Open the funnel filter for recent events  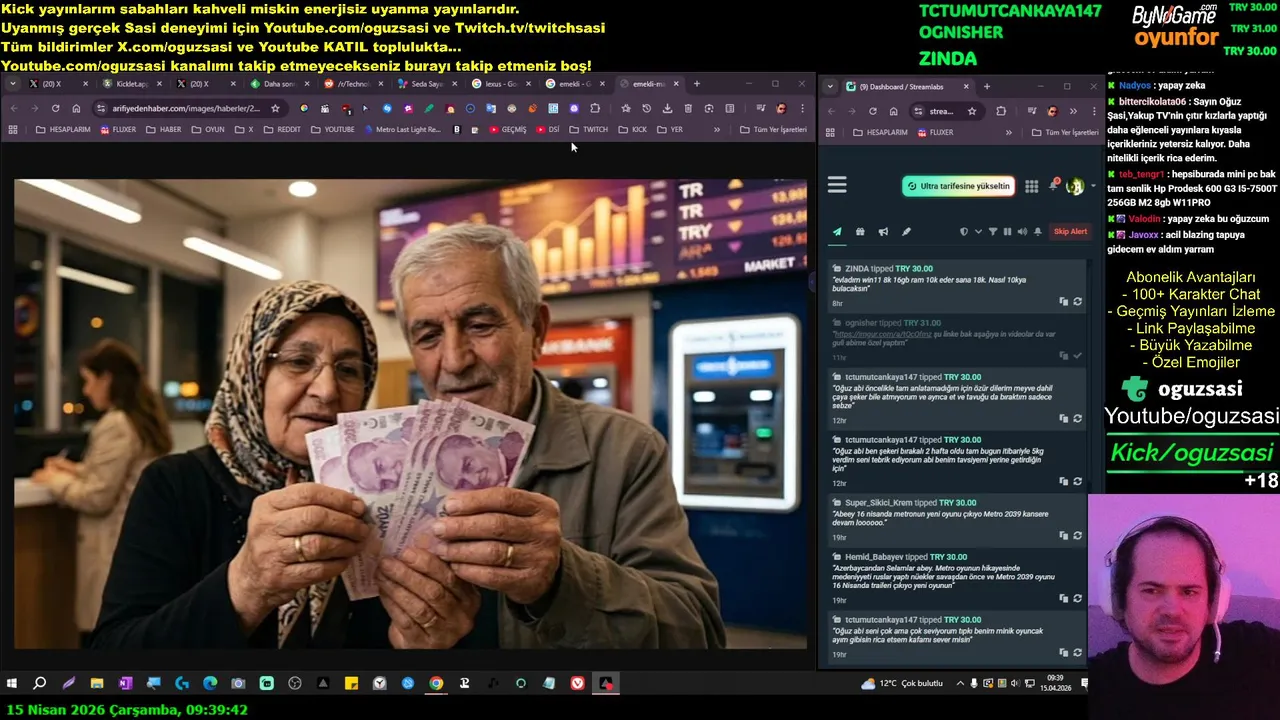993,231
